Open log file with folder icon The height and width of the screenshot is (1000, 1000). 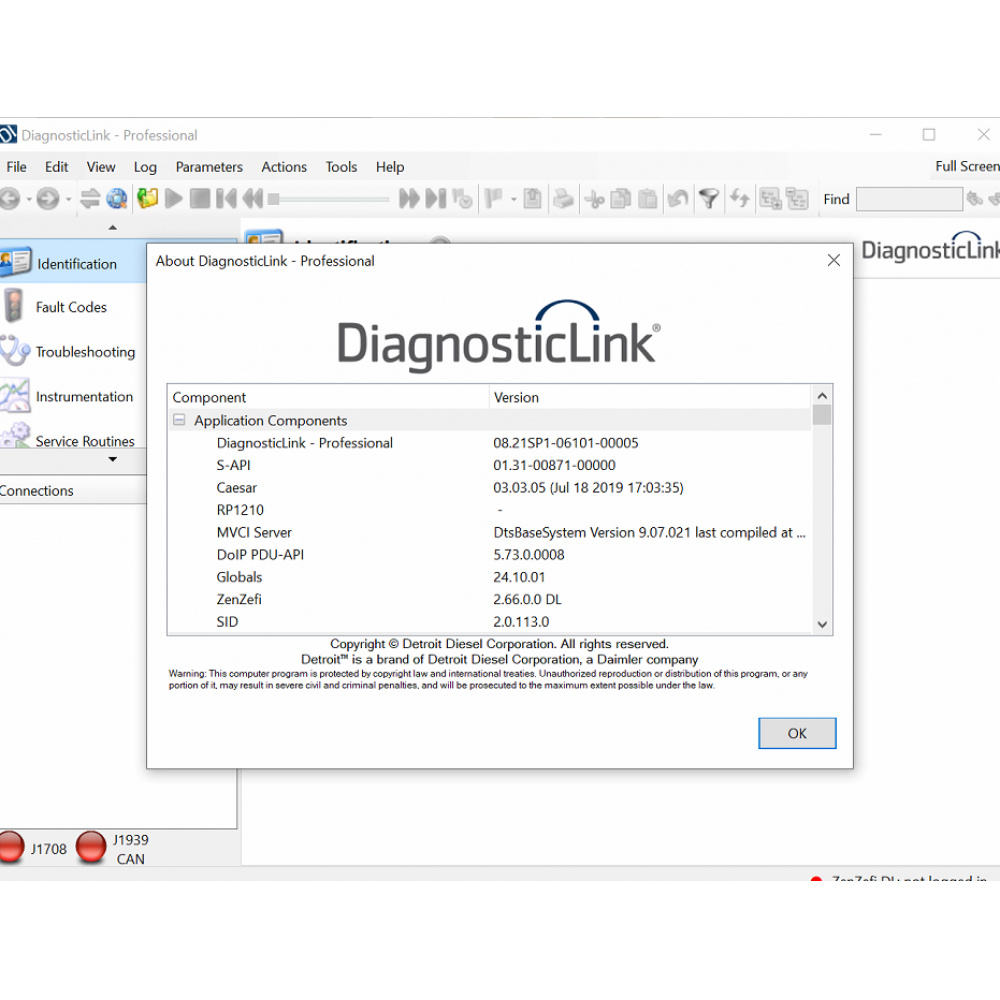click(147, 199)
